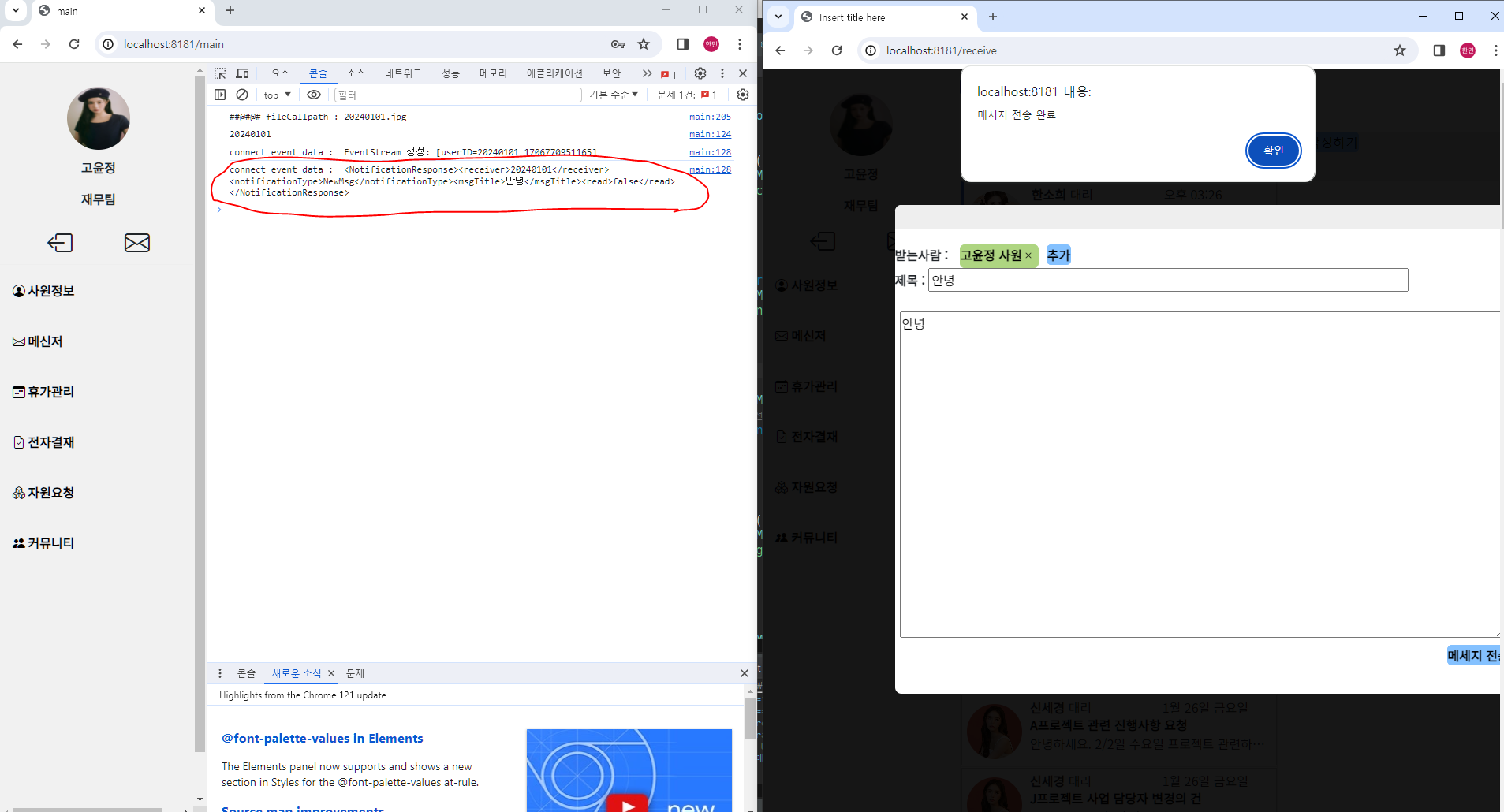Click the 추가 recipient button

coord(1058,255)
